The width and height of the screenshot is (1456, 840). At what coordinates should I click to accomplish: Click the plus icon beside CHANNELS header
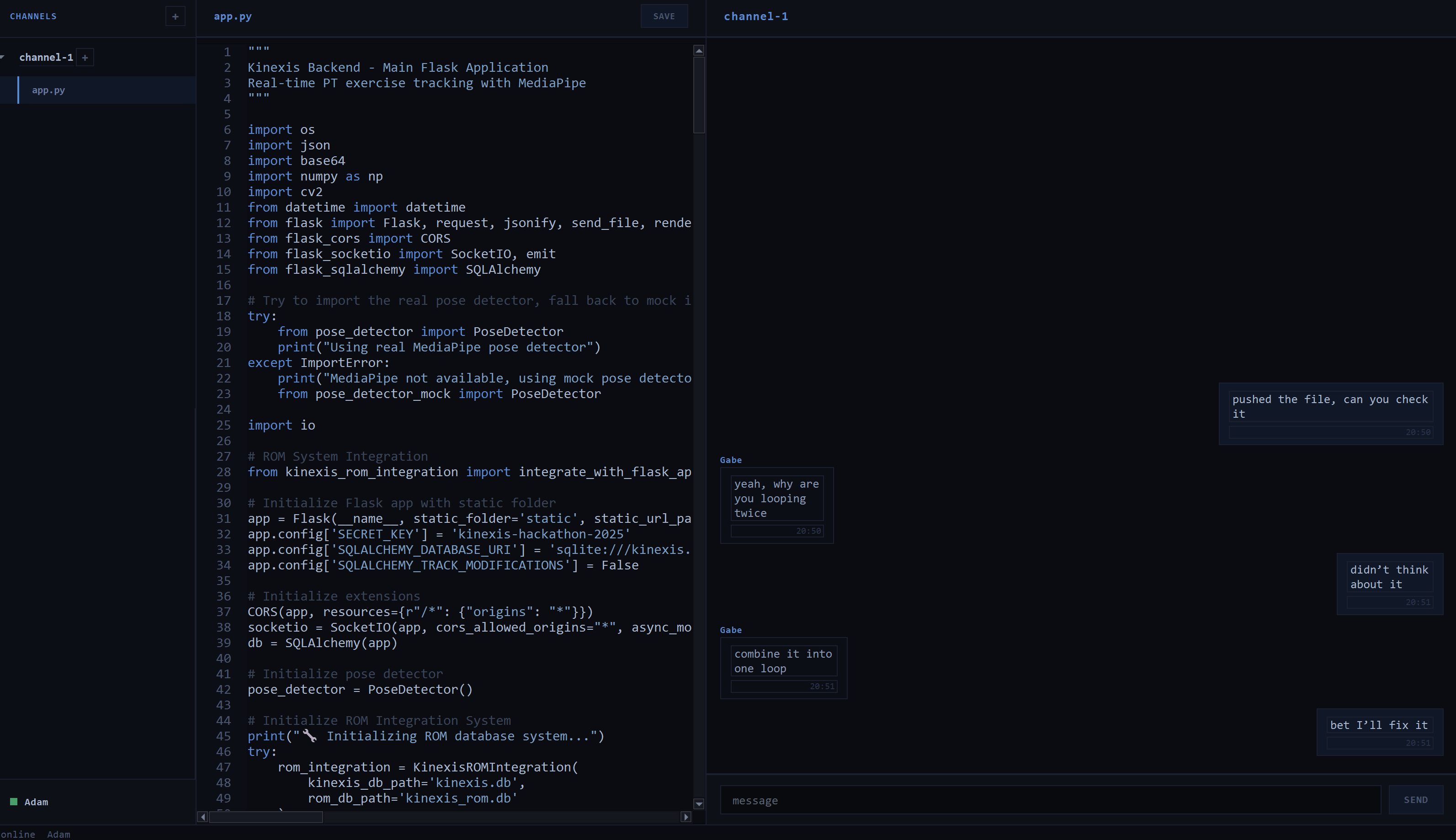point(175,16)
